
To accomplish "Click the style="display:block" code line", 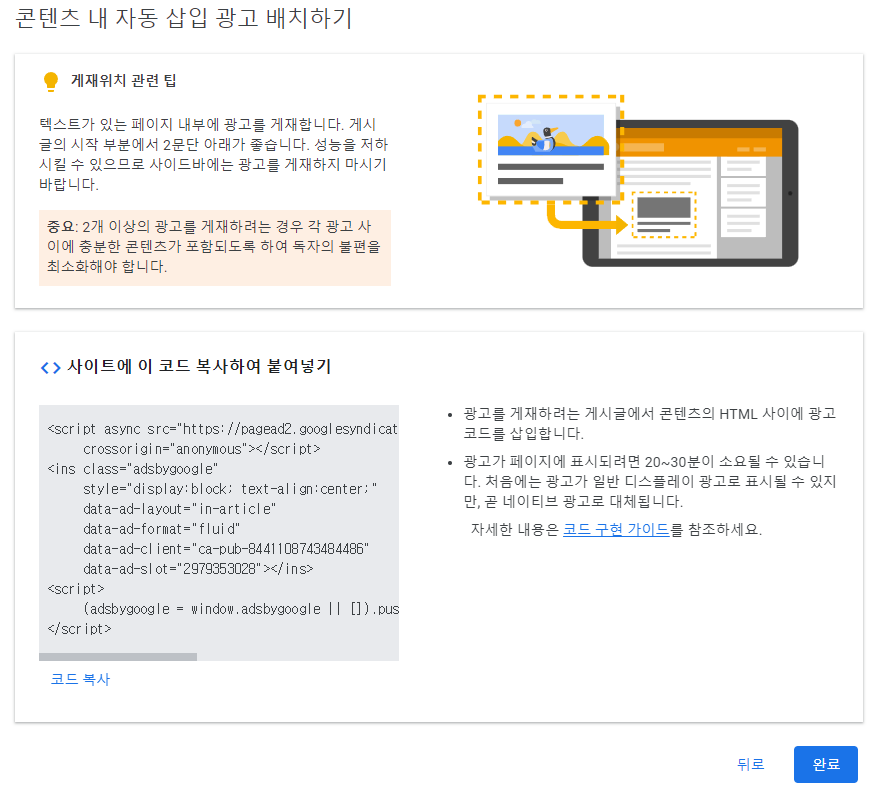I will pyautogui.click(x=230, y=489).
